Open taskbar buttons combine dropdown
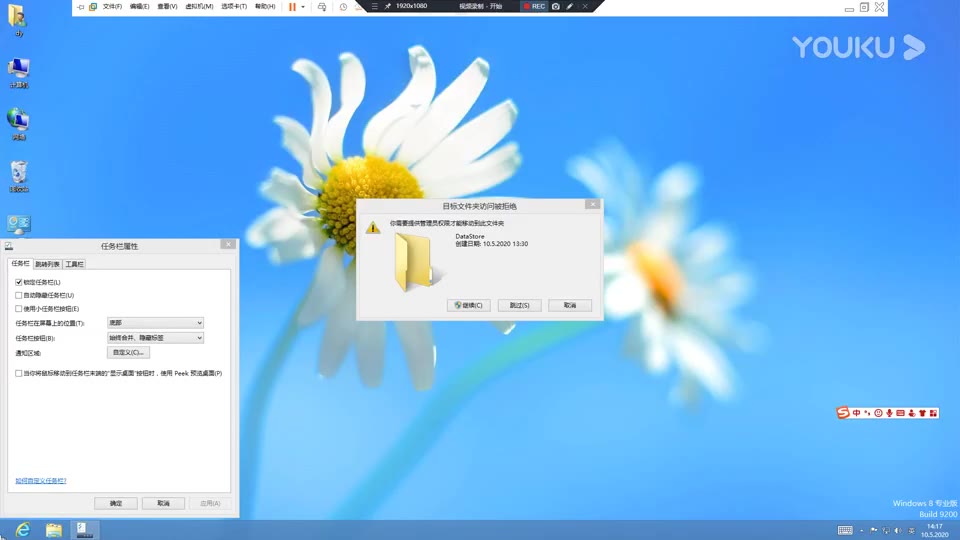Image resolution: width=960 pixels, height=540 pixels. [x=155, y=338]
